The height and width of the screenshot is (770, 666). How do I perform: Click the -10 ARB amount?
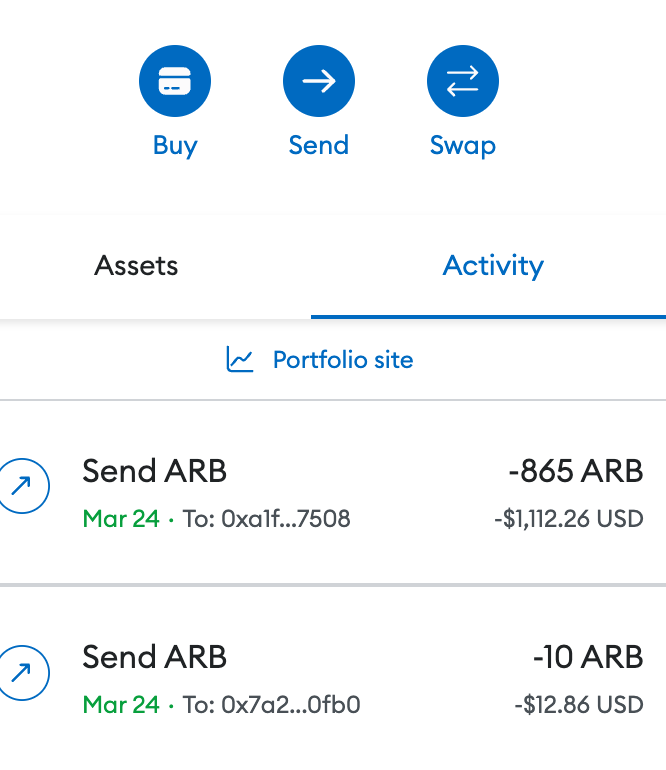(588, 657)
